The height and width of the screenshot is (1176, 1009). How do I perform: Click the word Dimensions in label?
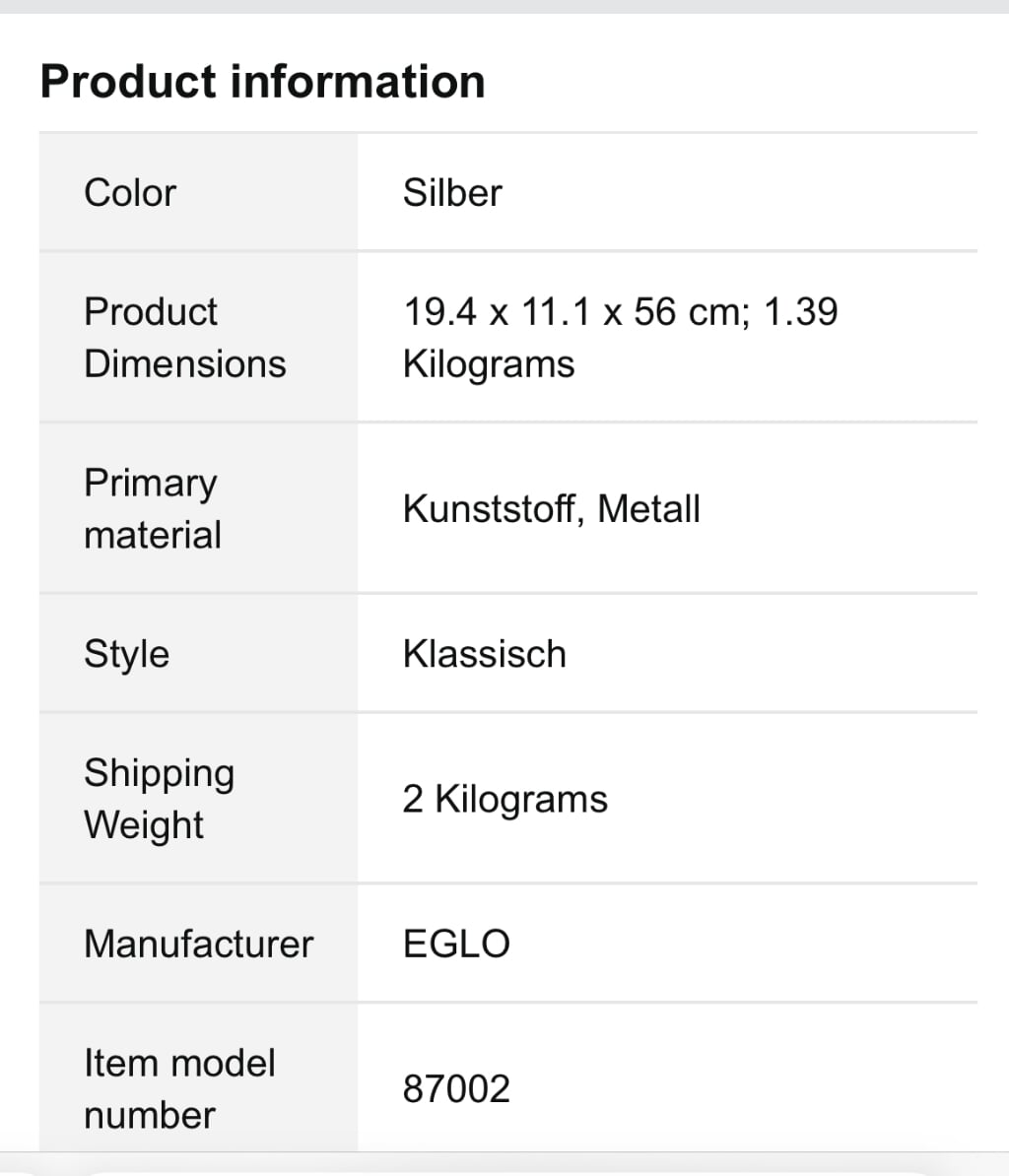(x=184, y=363)
